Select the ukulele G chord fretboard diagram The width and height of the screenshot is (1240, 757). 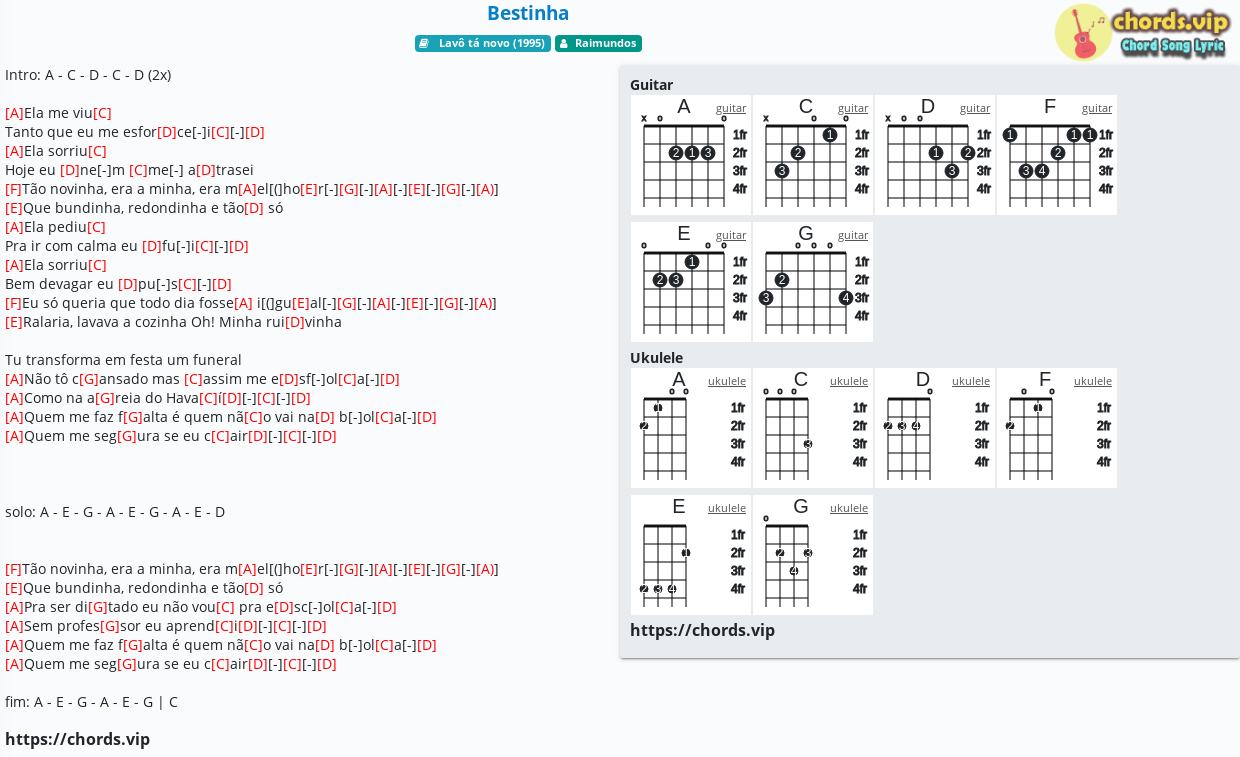point(813,555)
